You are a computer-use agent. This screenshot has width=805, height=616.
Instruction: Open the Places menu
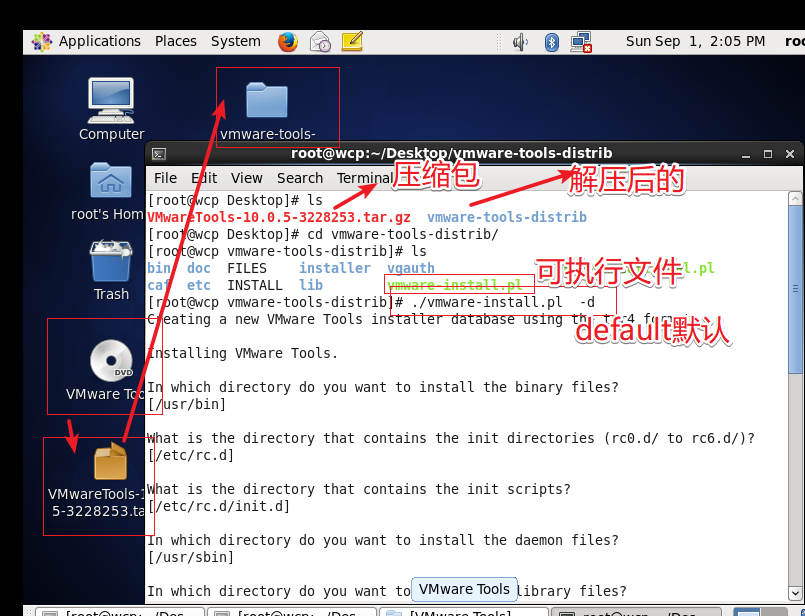[x=176, y=42]
